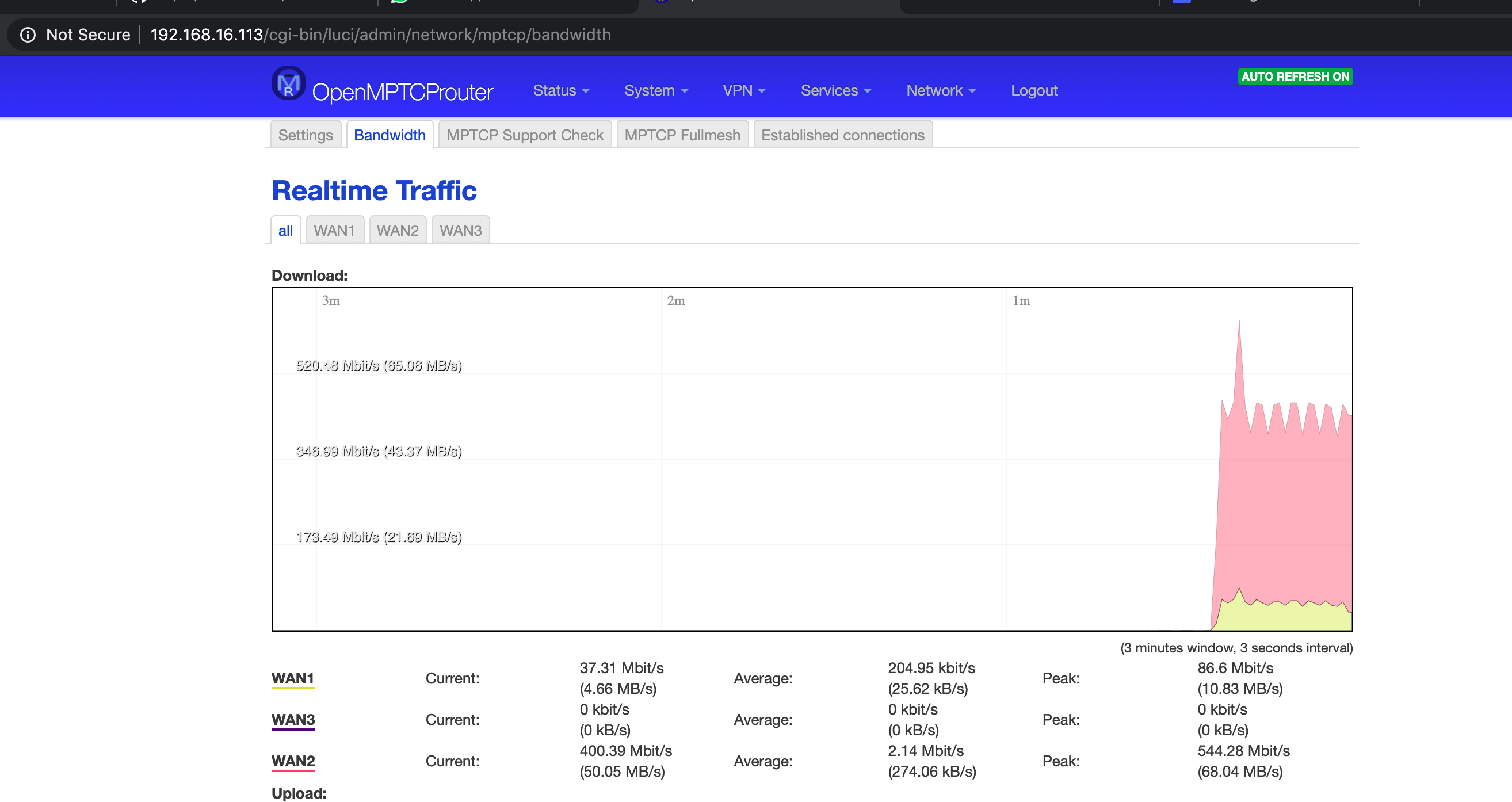Open the MPTCP Support Check tab
The height and width of the screenshot is (802, 1512).
click(525, 135)
